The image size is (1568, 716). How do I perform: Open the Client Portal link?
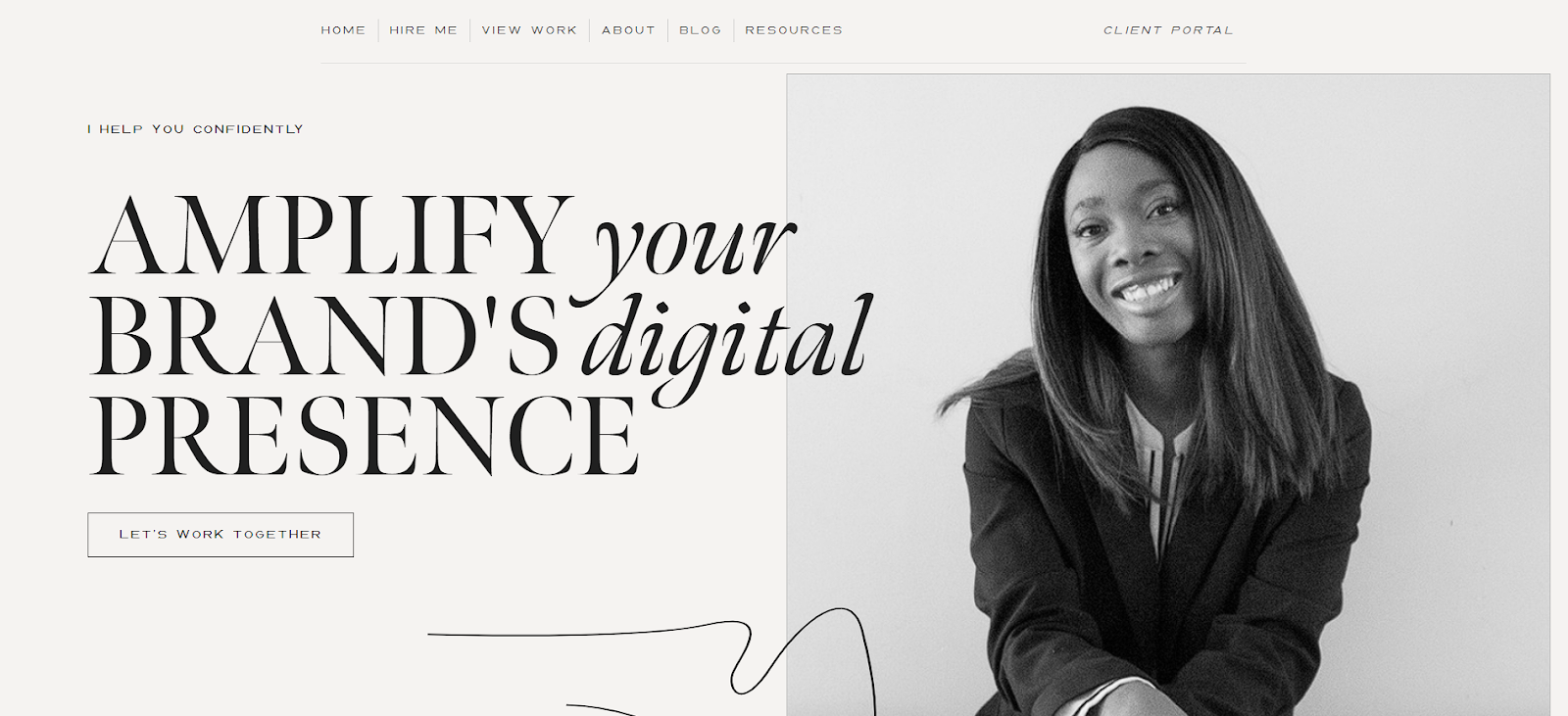tap(1168, 30)
